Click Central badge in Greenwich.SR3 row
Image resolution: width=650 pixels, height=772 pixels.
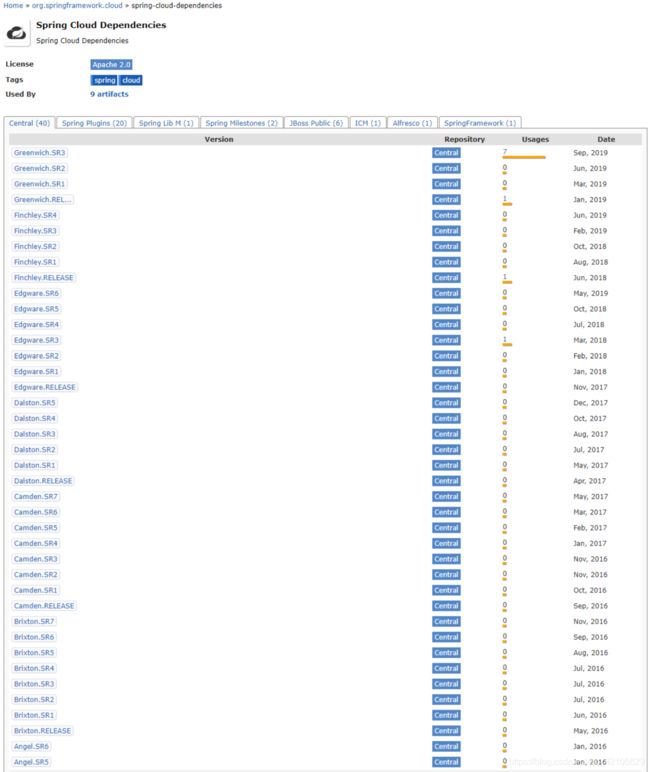pos(446,153)
